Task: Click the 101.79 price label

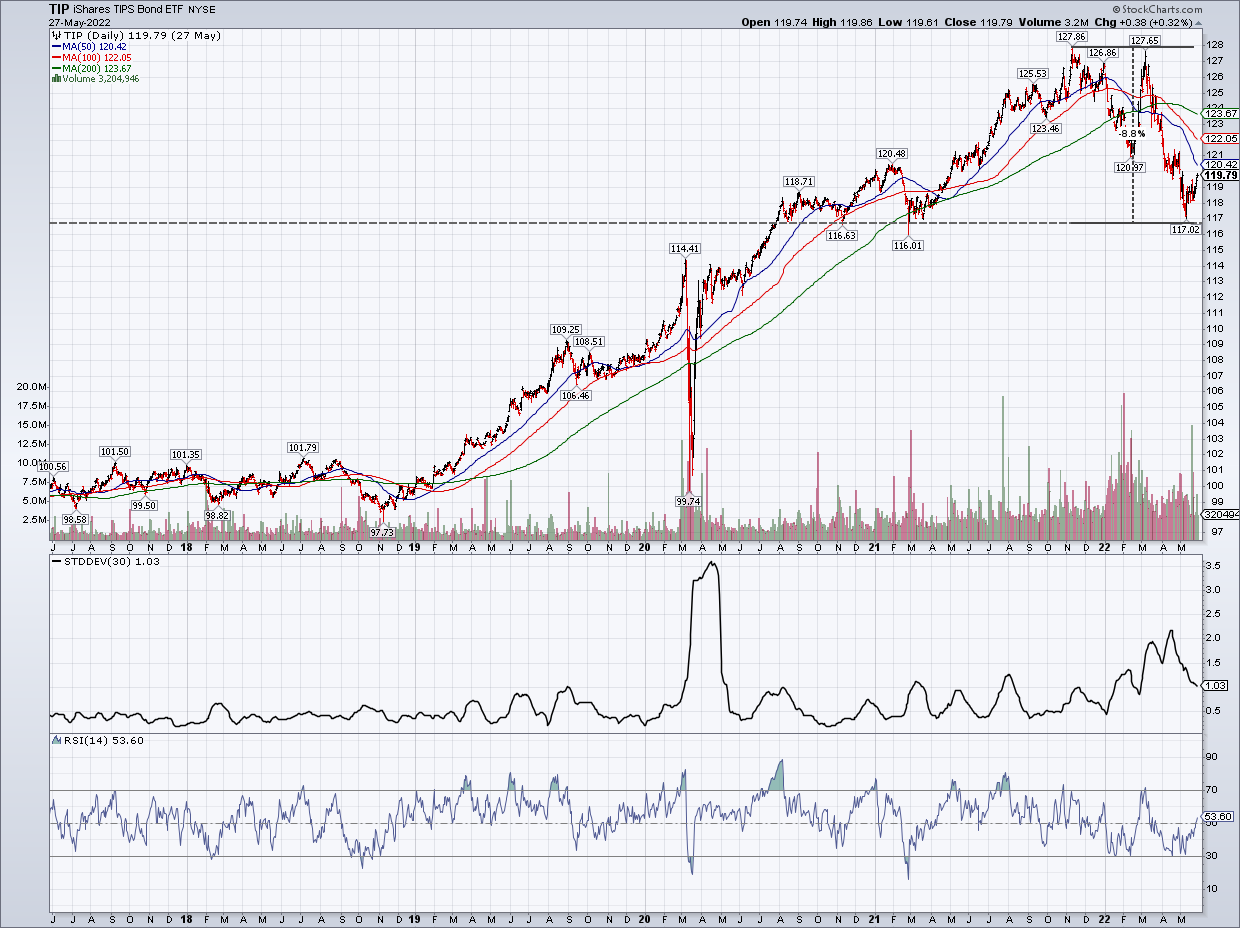Action: 302,447
